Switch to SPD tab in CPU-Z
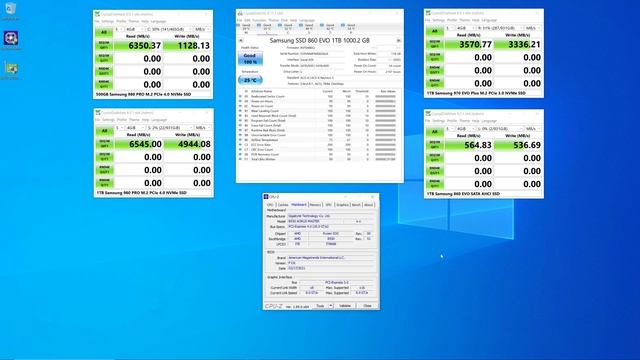640x360 pixels. [x=329, y=204]
